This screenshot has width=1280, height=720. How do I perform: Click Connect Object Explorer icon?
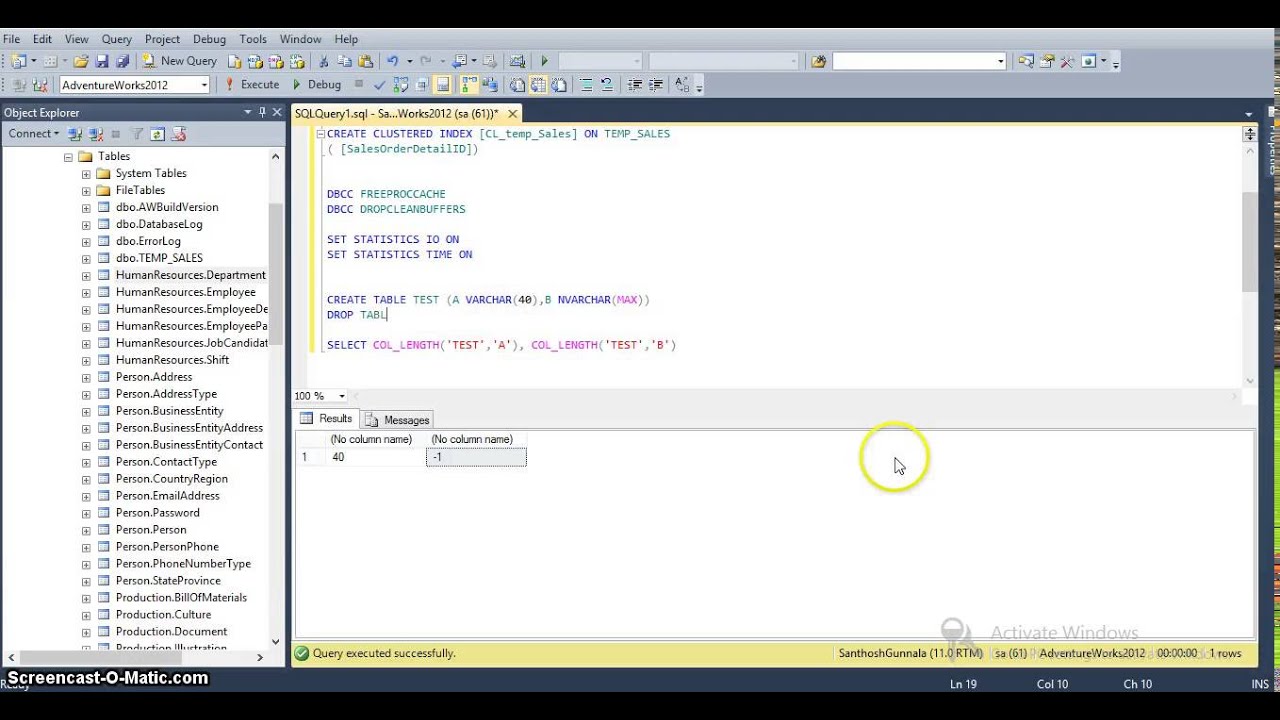[75, 134]
